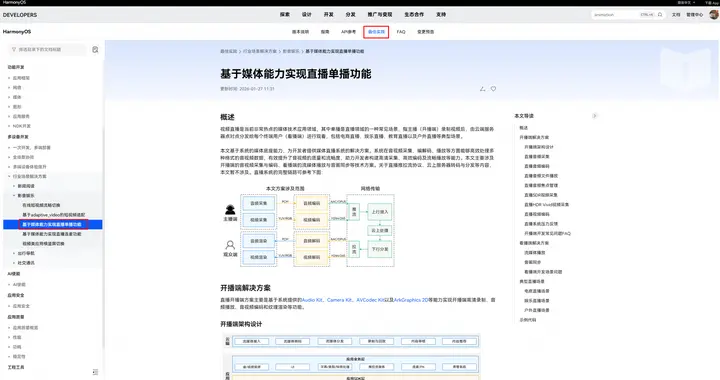
Task: Click the document search icon beside the sidebar filter
Action: coord(95,50)
